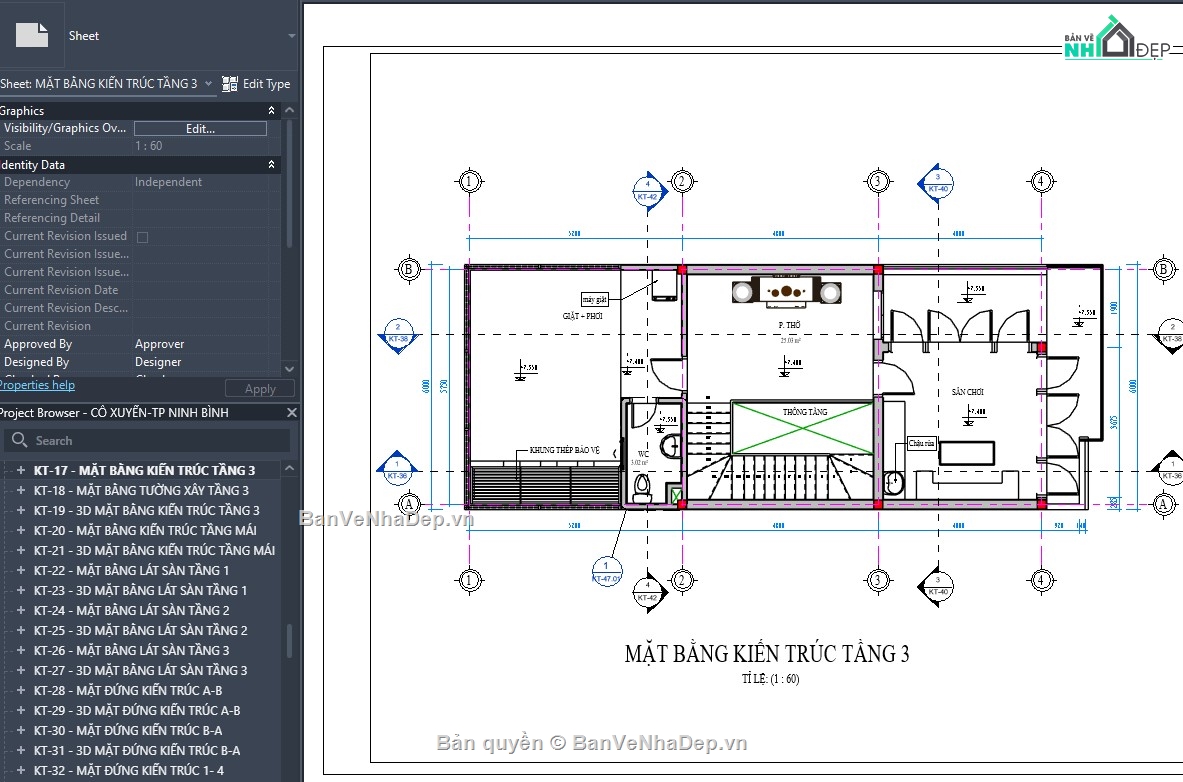Select top grid bubble 4
The height and width of the screenshot is (782, 1183).
tap(1041, 181)
